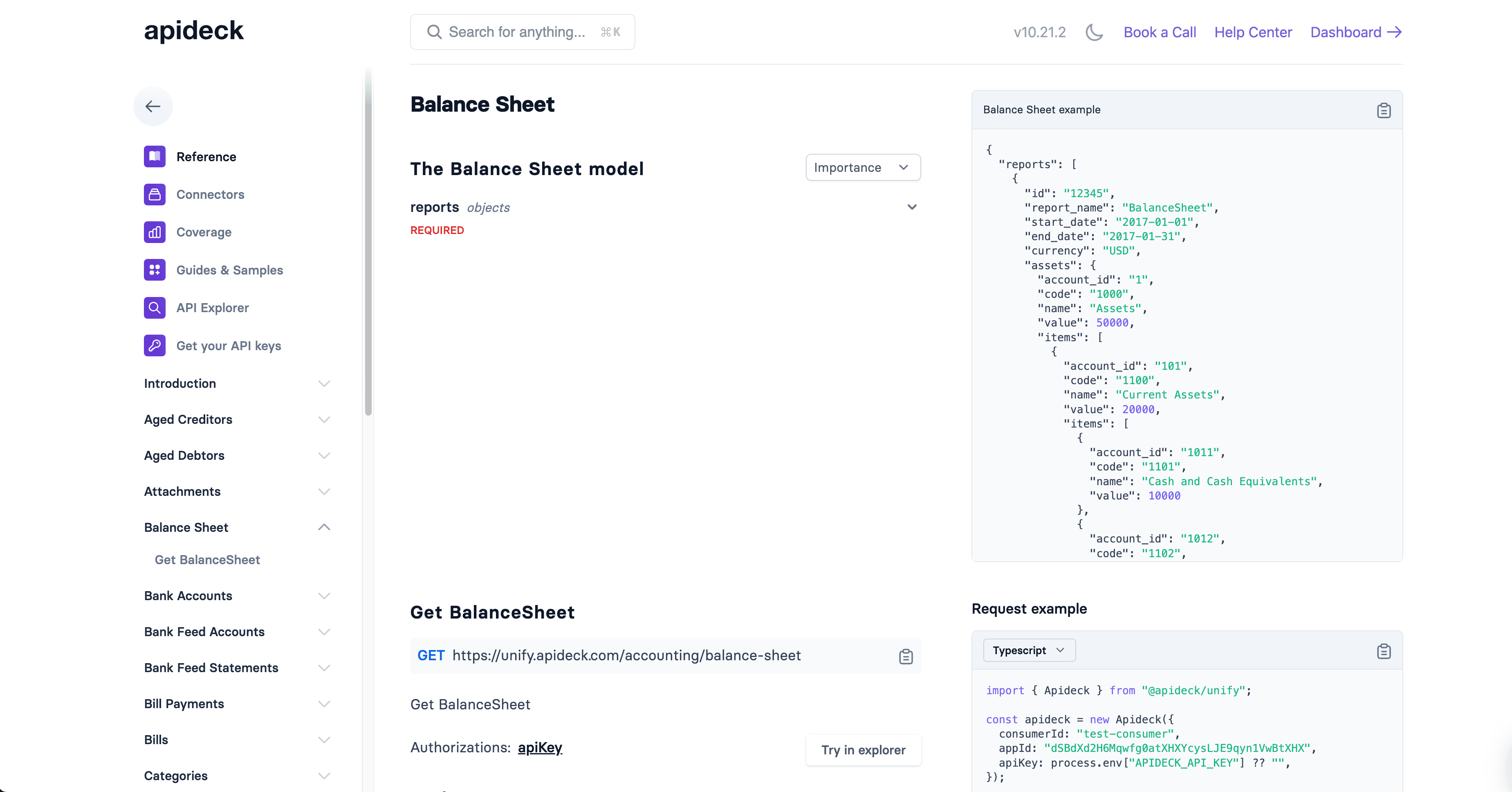Screen dimensions: 1512x792
Task: Open the Importance sorting dropdown
Action: (x=863, y=167)
